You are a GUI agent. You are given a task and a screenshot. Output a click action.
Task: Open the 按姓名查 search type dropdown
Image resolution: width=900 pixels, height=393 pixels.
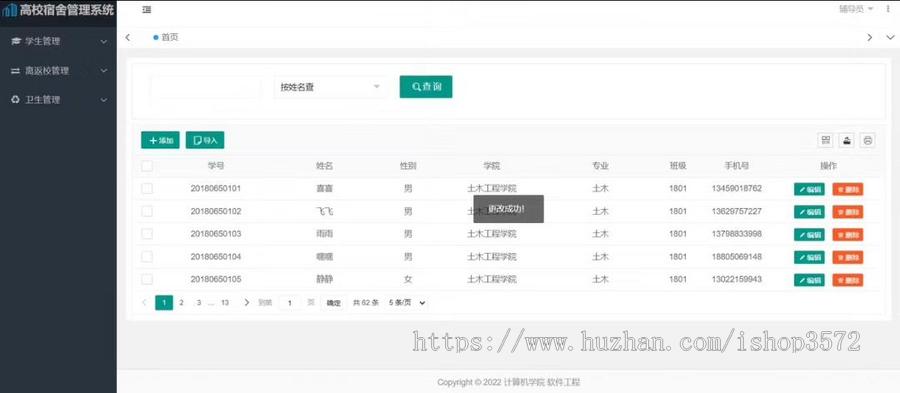[x=330, y=87]
